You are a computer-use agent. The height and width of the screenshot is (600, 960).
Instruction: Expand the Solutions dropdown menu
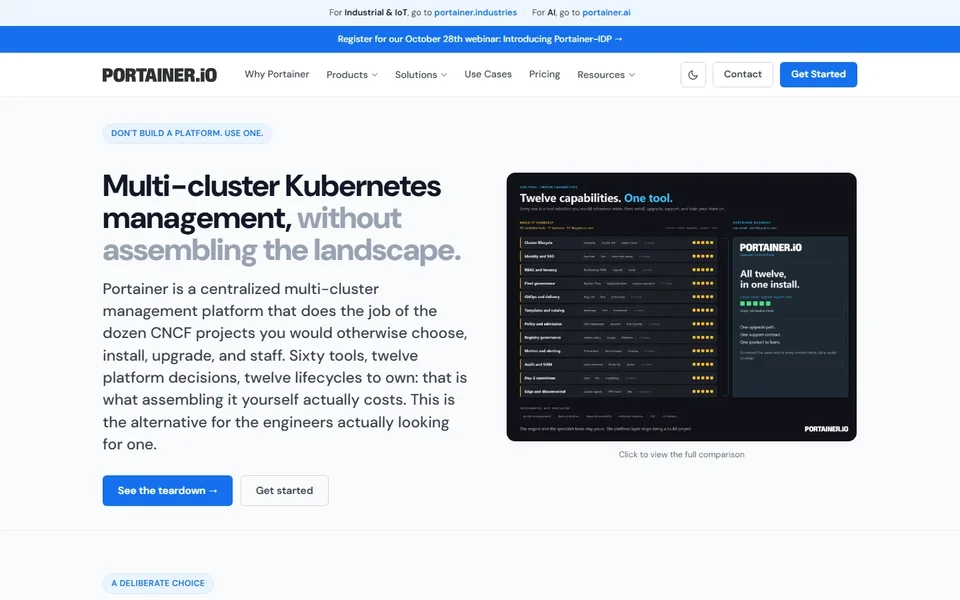coord(421,75)
